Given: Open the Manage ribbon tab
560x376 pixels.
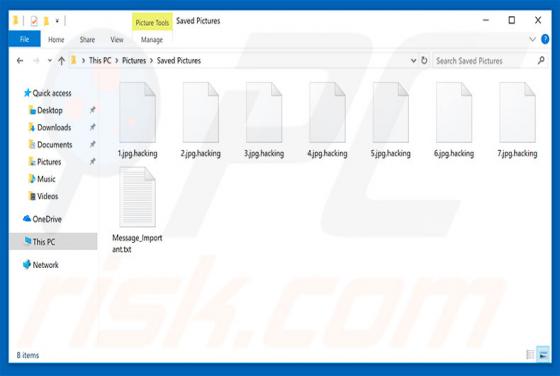Looking at the screenshot, I should pos(152,40).
